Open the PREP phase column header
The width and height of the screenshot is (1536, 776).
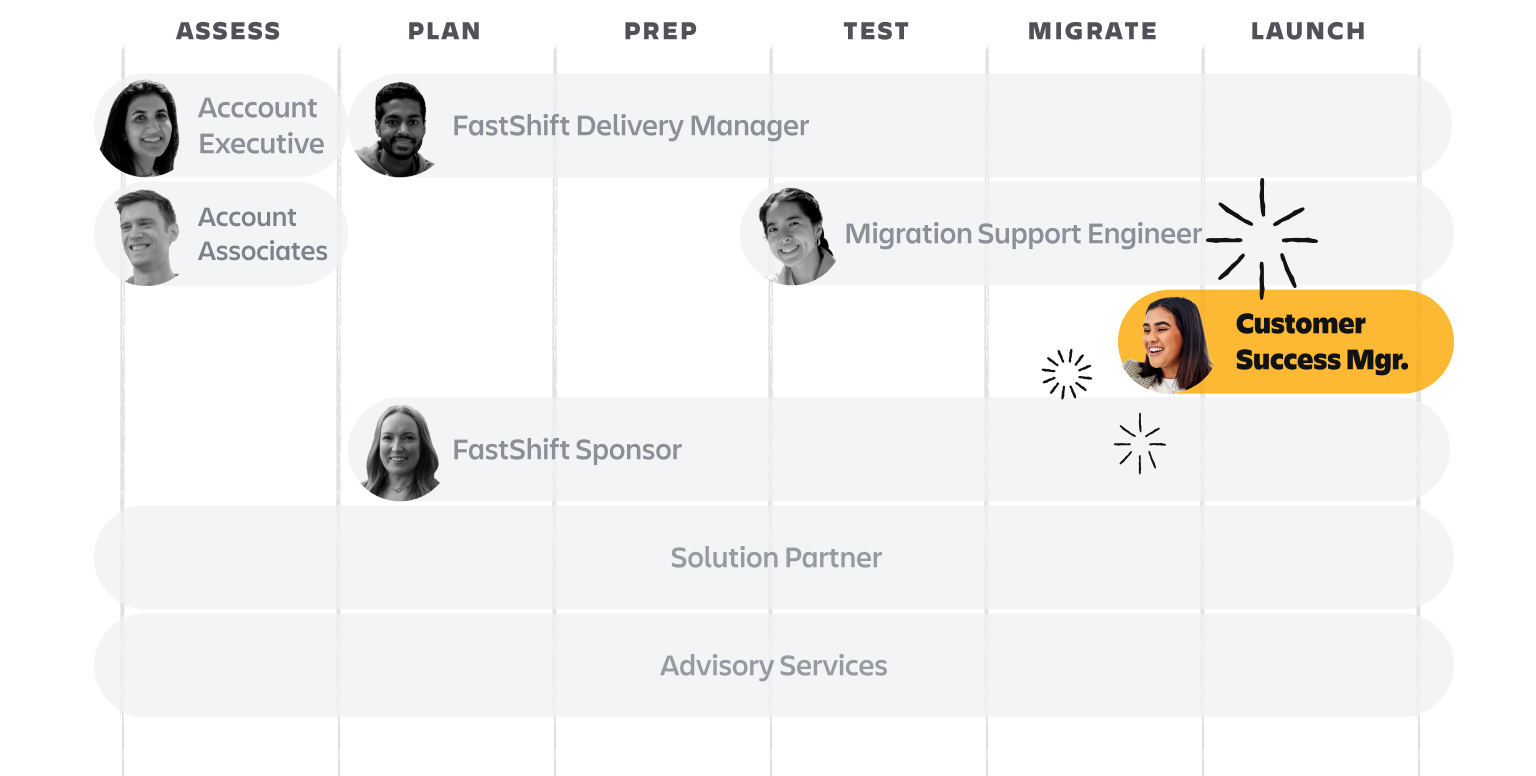[x=660, y=31]
